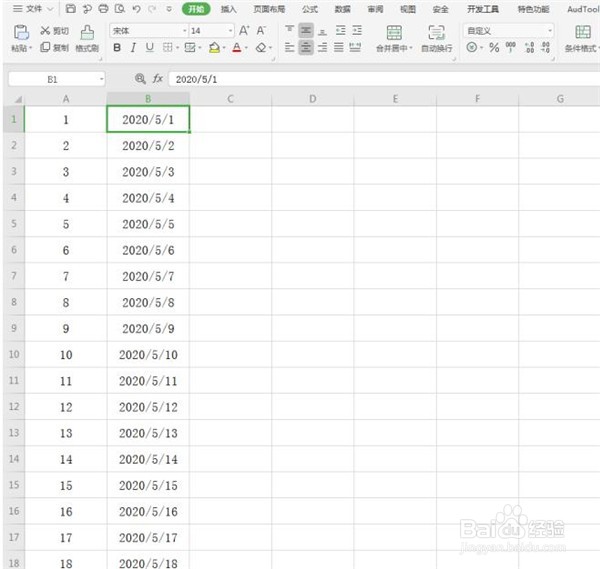Screen dimensions: 600x569
Task: Open Print Preview from quick access toolbar
Action: [120, 8]
